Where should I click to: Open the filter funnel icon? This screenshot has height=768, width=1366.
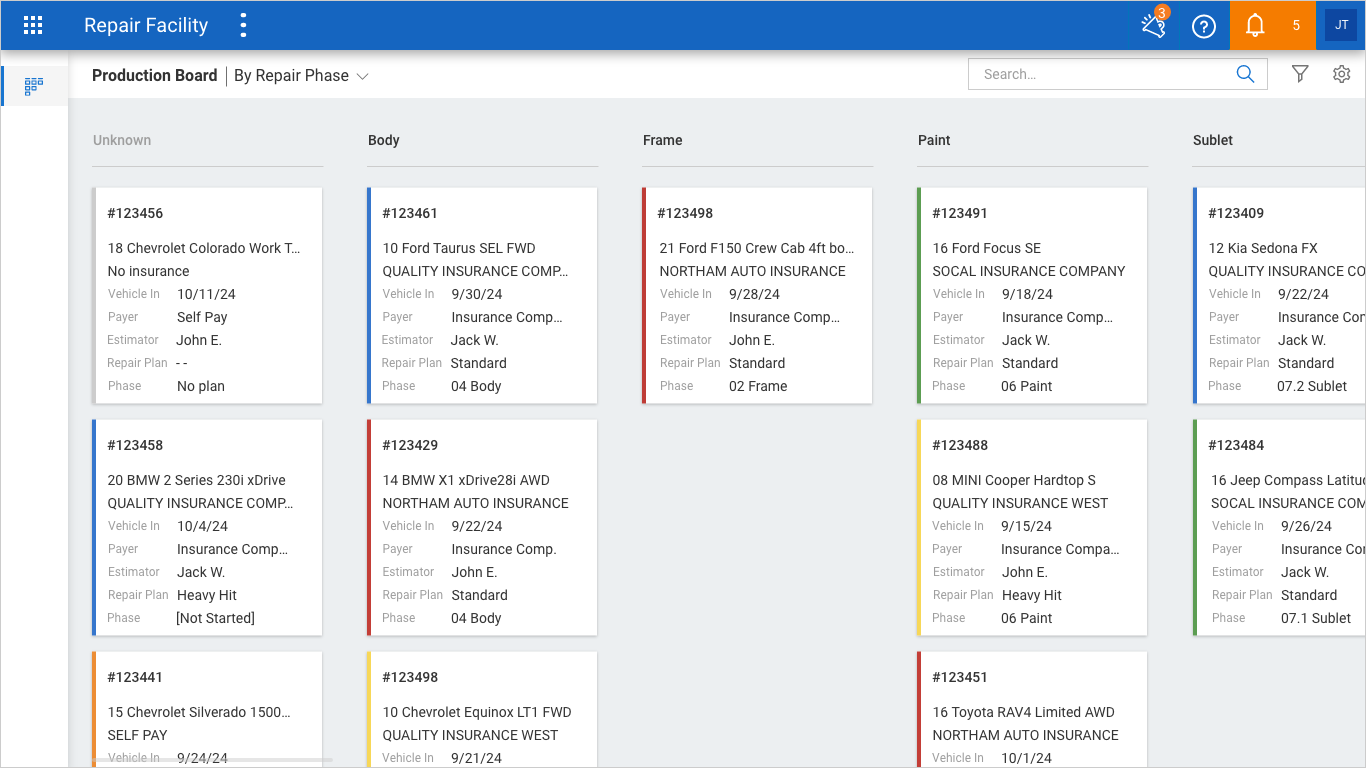tap(1300, 74)
